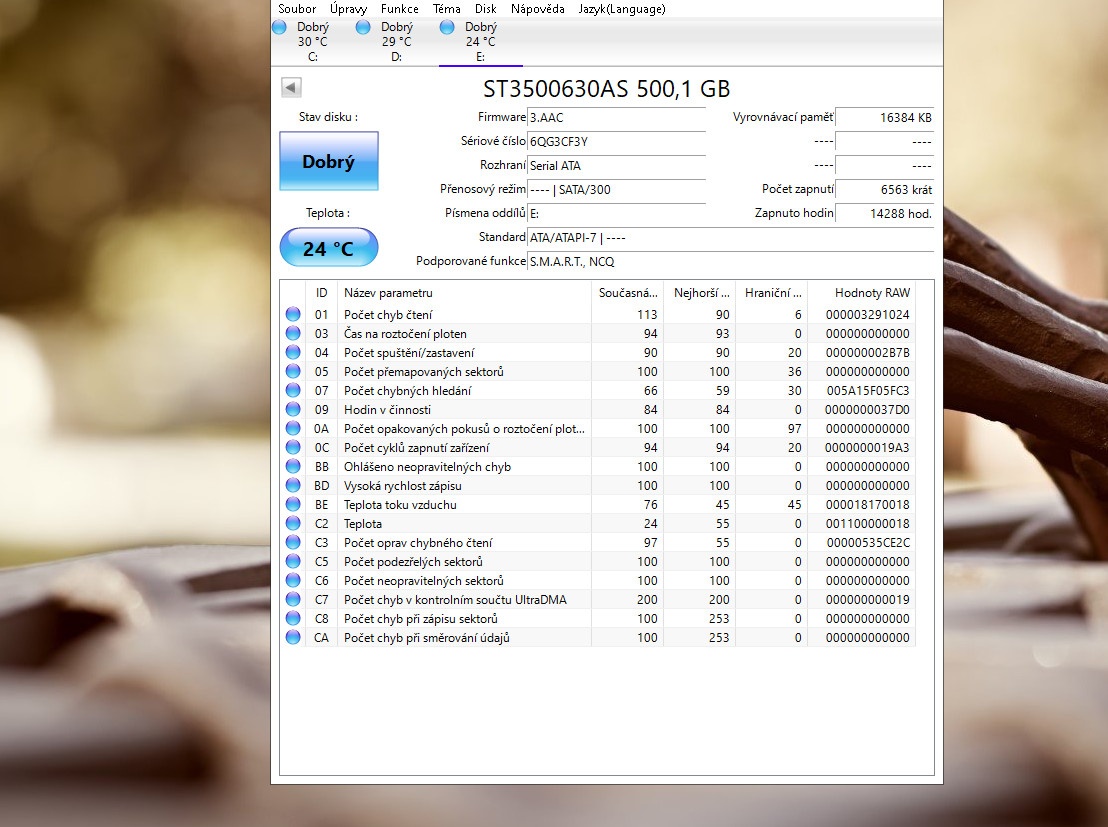1108x827 pixels.
Task: Click the Nejhorší column header
Action: [700, 293]
